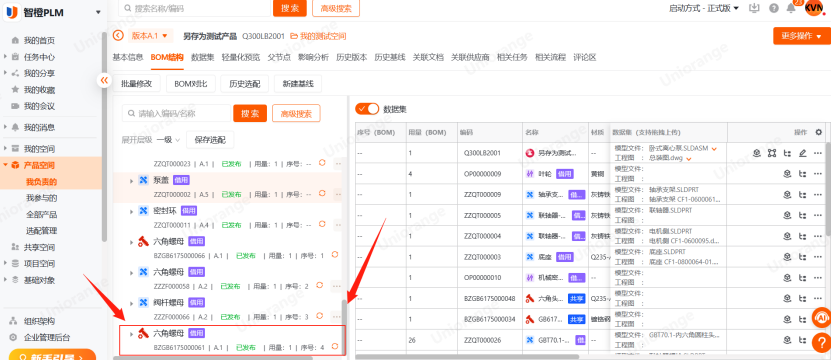The height and width of the screenshot is (360, 831).
Task: Open the 展开层级 一级 dropdown
Action: 168,140
